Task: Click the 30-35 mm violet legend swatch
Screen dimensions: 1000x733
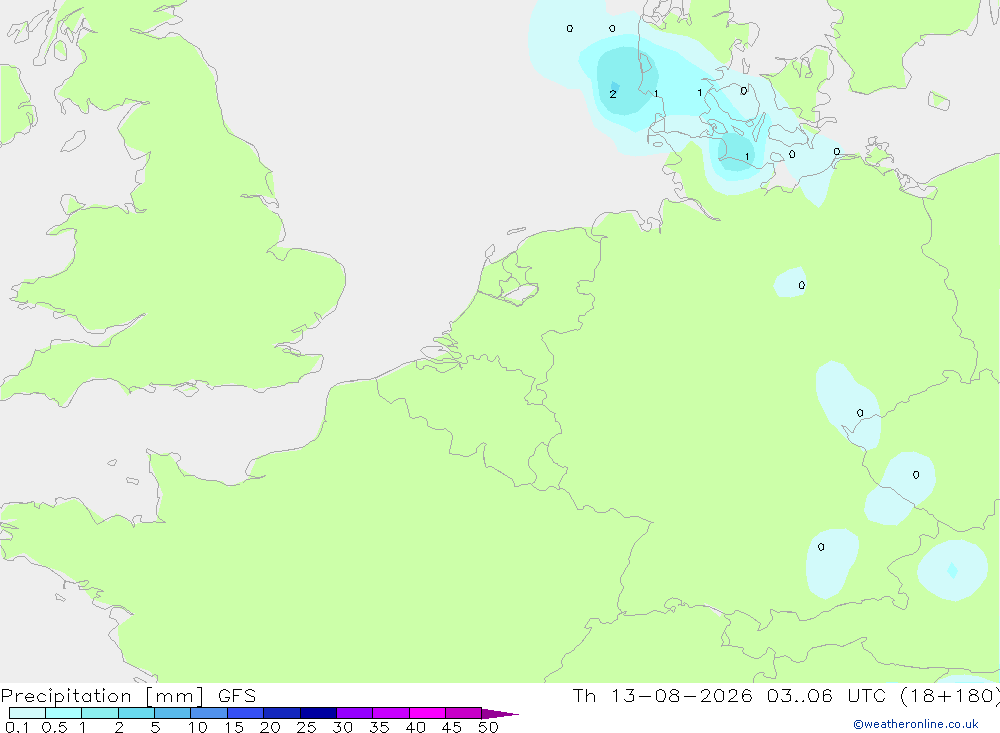Action: point(355,713)
